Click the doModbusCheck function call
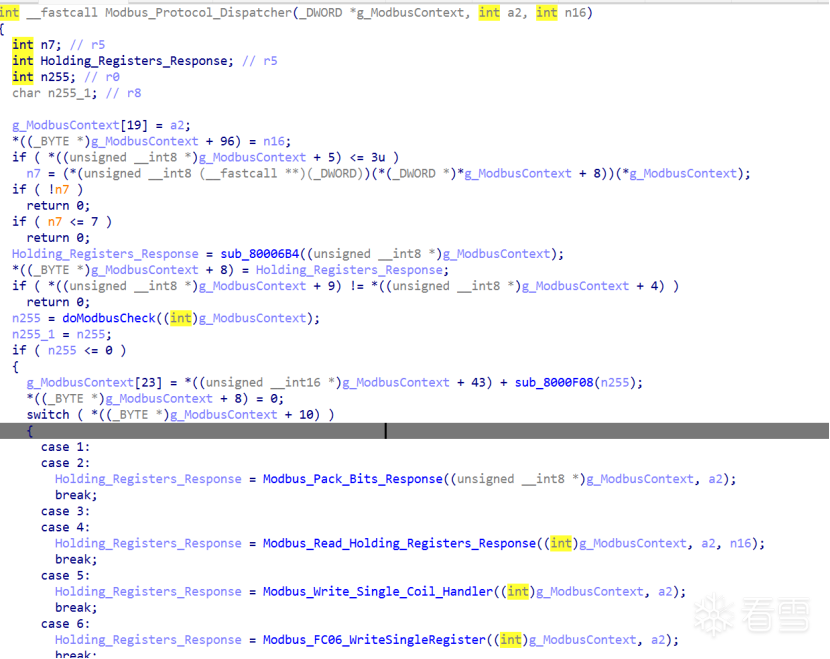 tap(112, 318)
